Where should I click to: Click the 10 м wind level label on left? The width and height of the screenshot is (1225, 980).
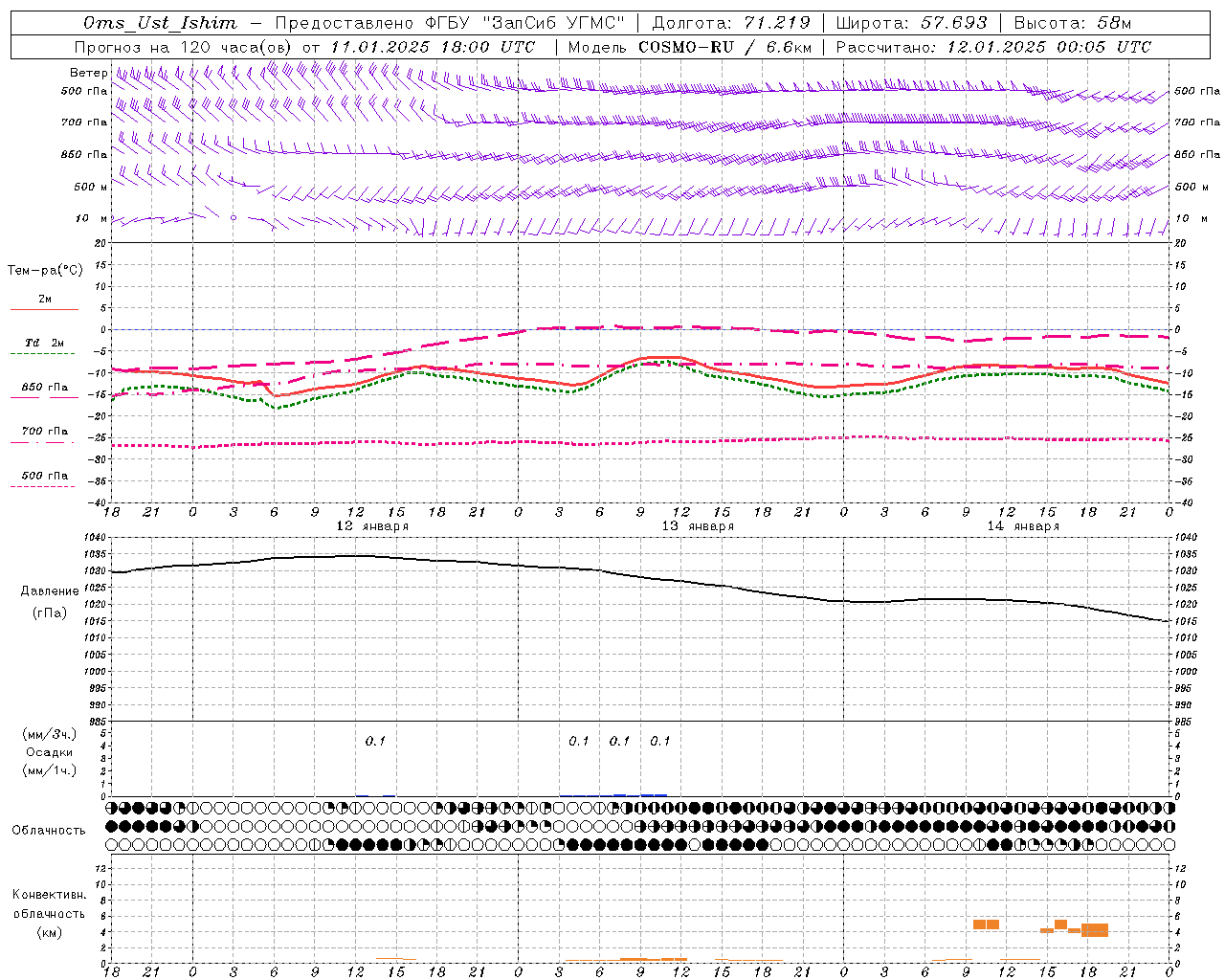click(x=91, y=218)
